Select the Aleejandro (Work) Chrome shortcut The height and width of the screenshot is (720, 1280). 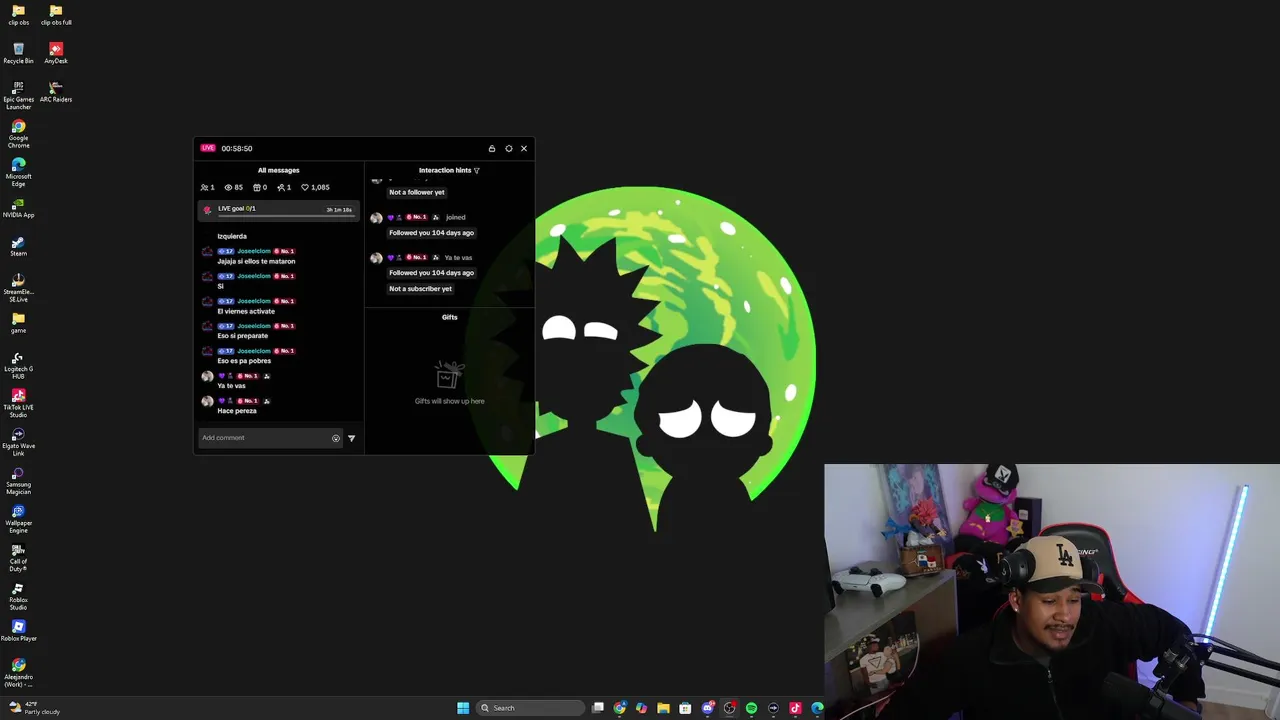click(18, 672)
